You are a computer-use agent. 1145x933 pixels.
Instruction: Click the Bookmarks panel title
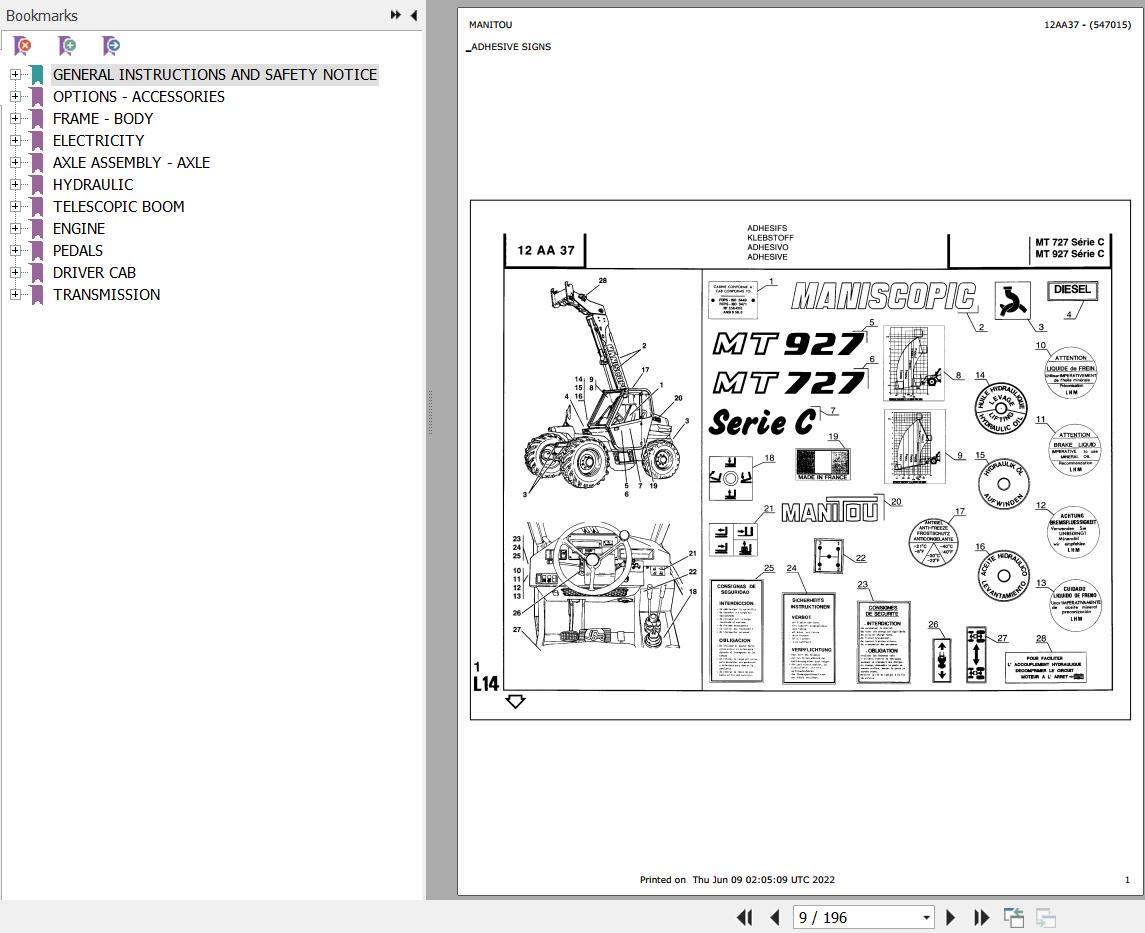point(42,15)
